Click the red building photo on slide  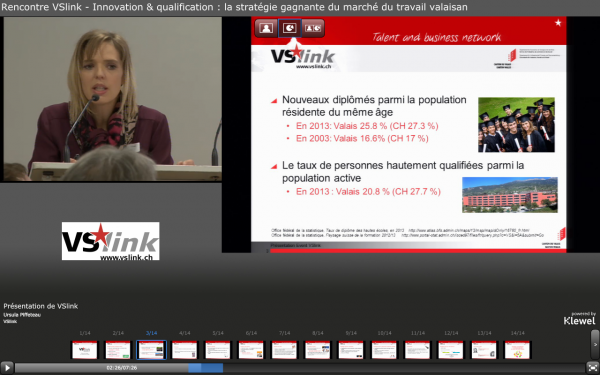click(x=510, y=195)
